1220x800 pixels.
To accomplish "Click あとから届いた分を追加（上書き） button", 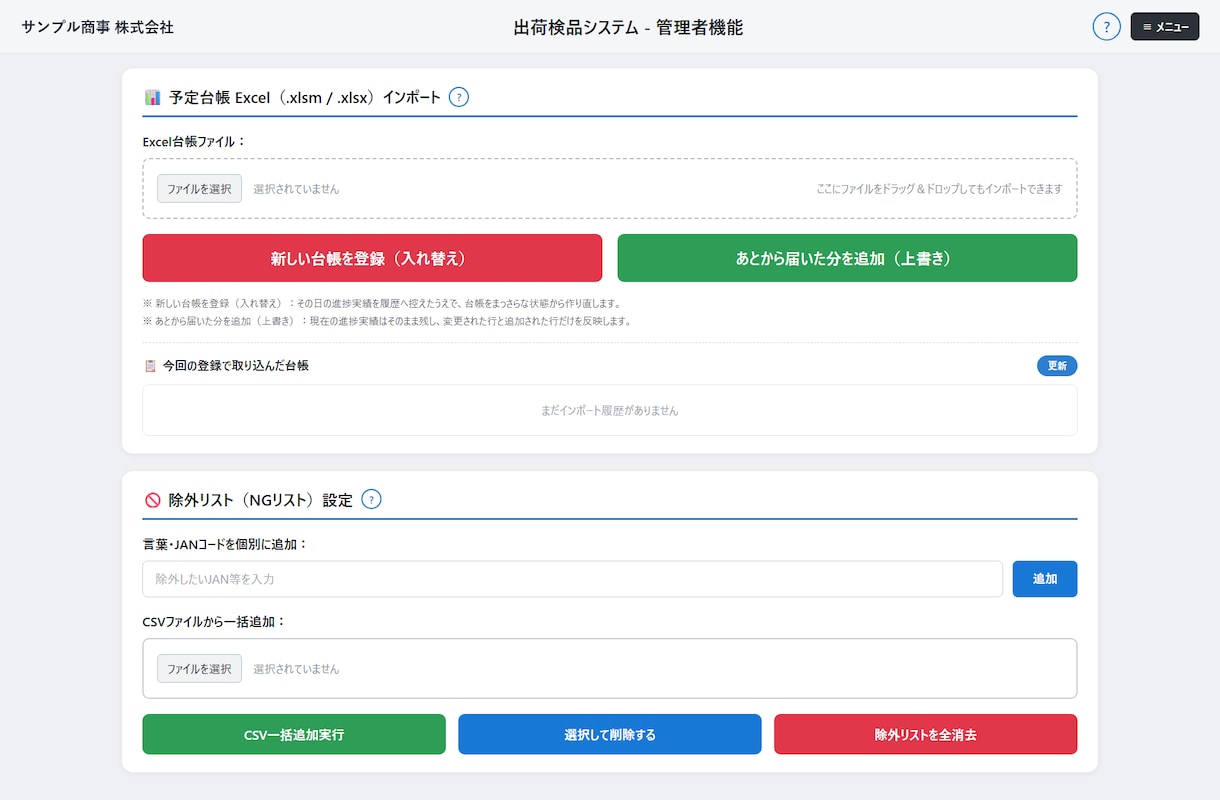I will (x=847, y=258).
